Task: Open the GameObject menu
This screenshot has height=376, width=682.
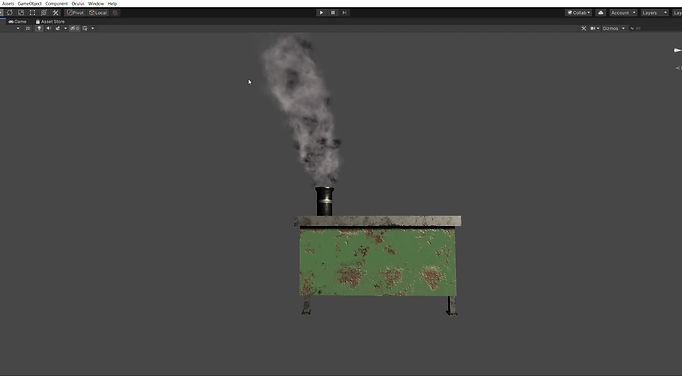Action: (30, 3)
